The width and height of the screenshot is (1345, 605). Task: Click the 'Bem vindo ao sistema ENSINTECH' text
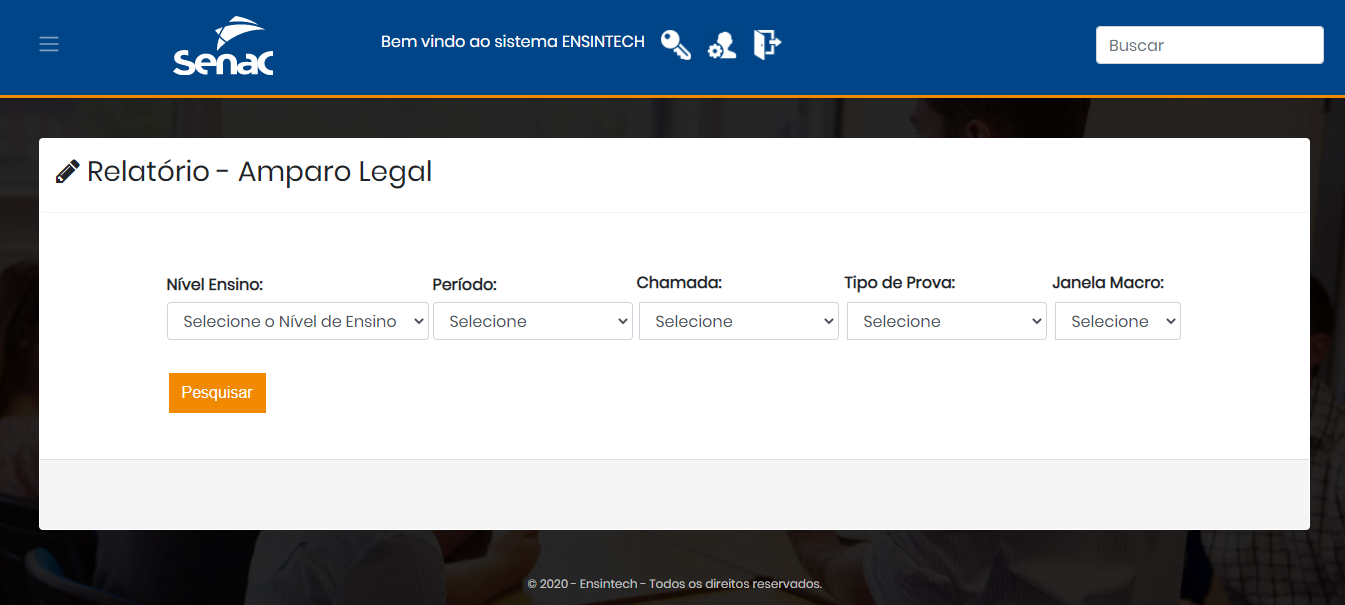coord(513,42)
